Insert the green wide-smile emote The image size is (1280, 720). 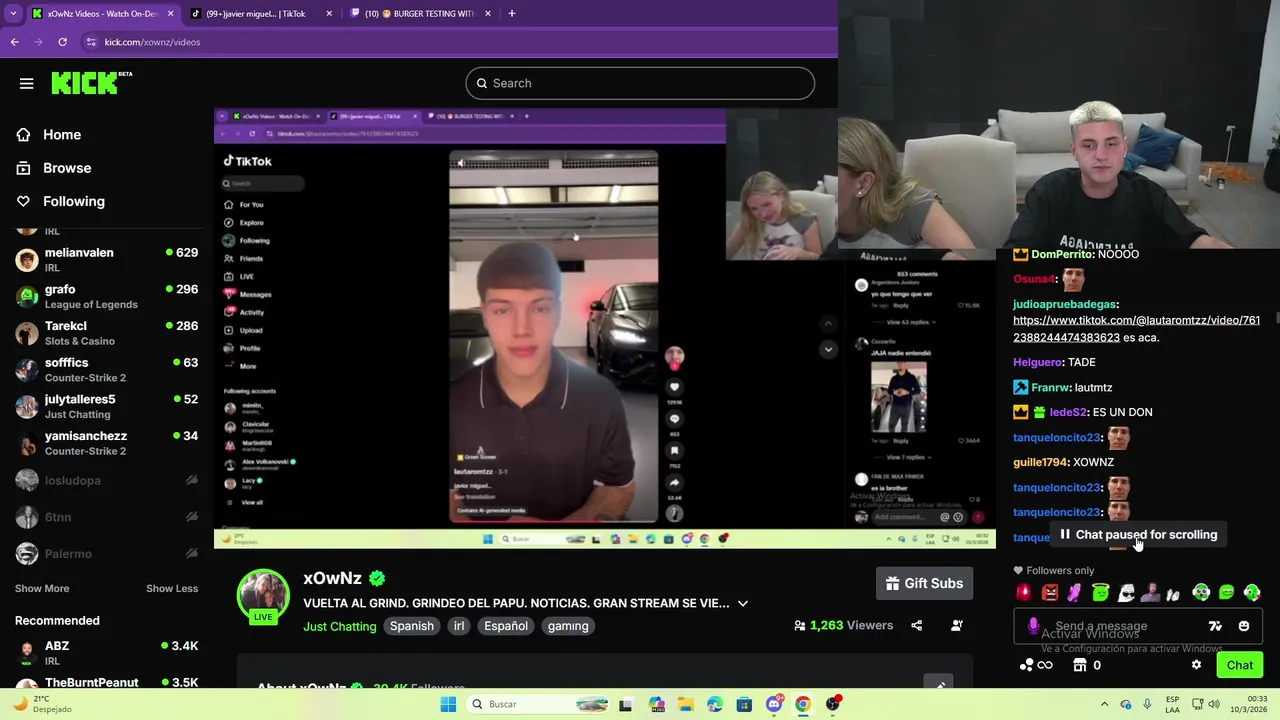[x=1226, y=593]
